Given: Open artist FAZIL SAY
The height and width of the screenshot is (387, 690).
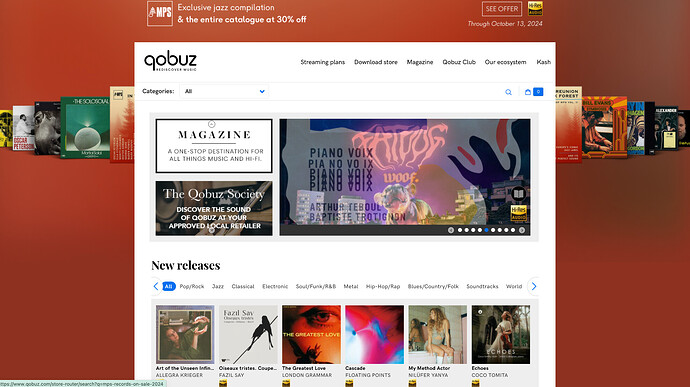Looking at the screenshot, I should [231, 375].
